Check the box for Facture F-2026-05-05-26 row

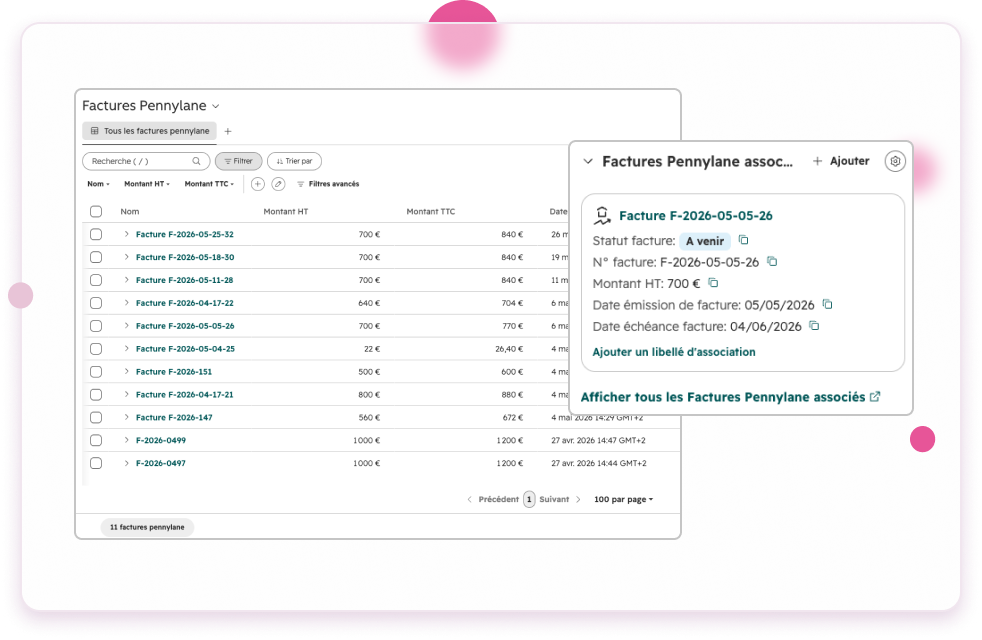point(96,326)
